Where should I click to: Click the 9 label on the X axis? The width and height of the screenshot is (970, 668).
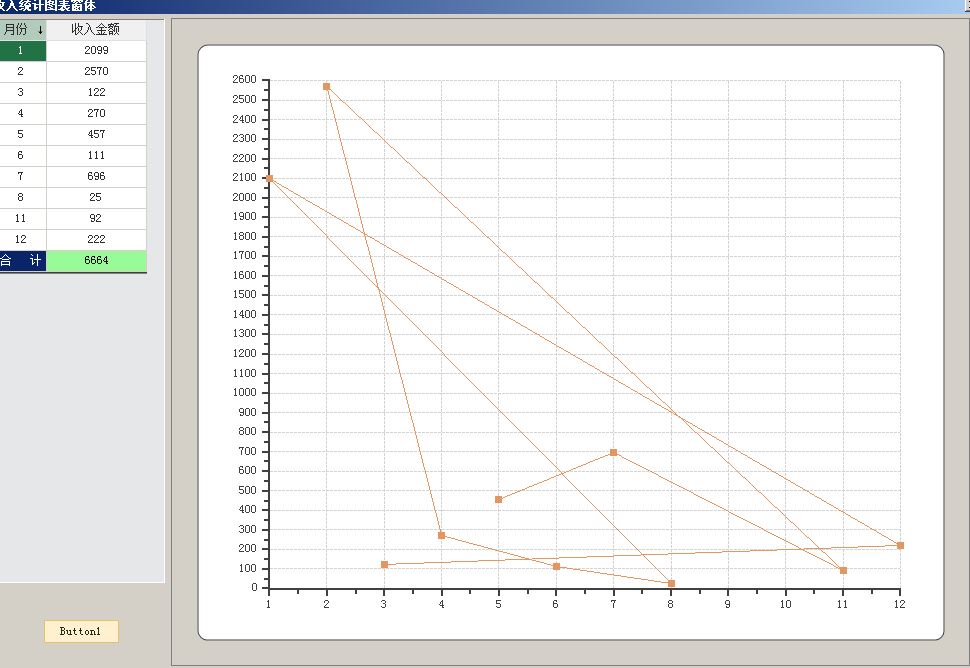point(728,604)
